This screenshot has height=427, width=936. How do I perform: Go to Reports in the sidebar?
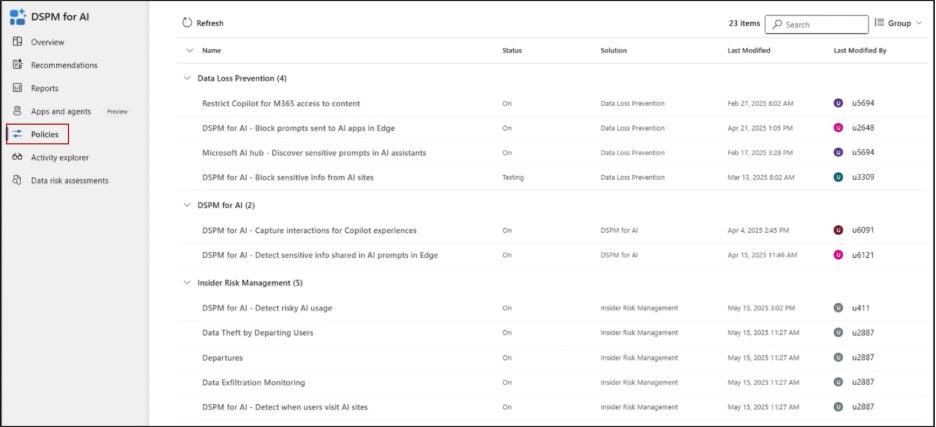(x=44, y=88)
